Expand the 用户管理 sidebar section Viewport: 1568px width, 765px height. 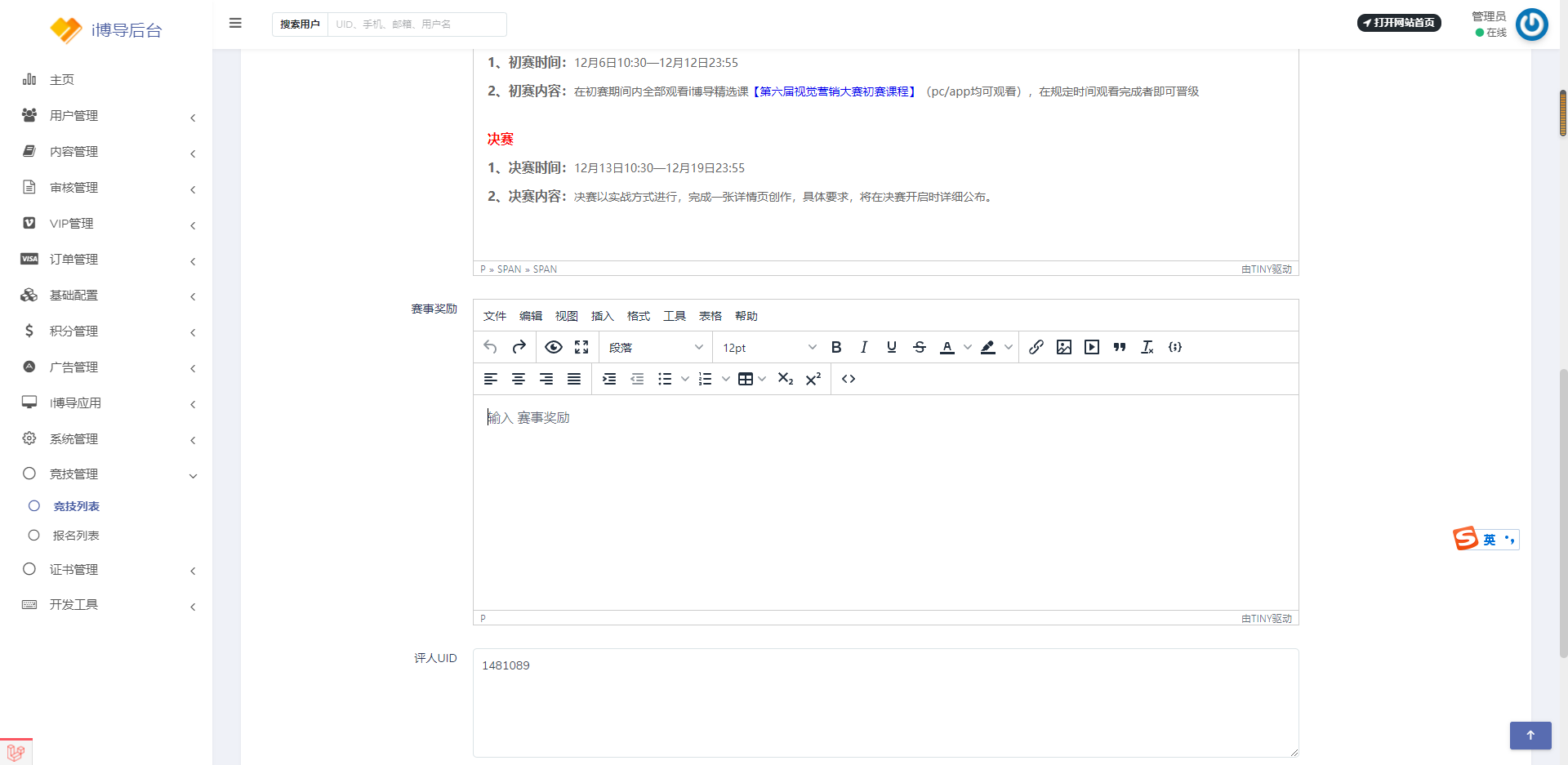(106, 116)
